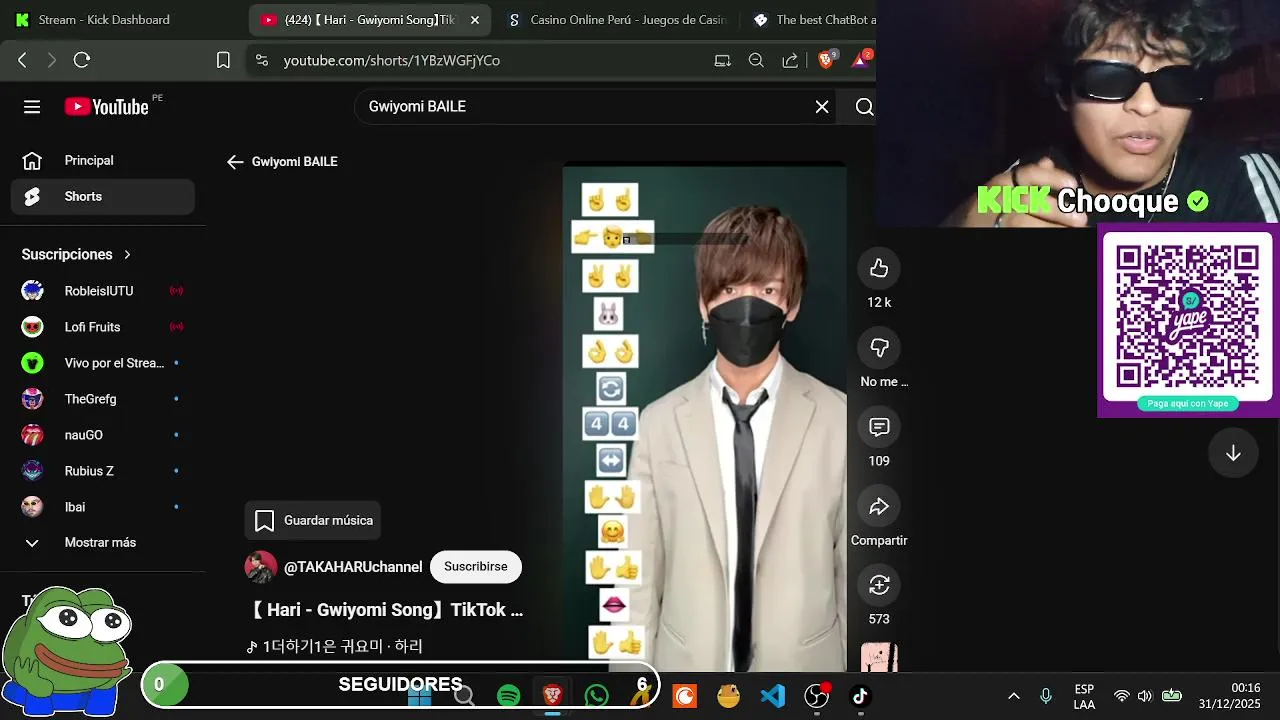Open Principal in YouTube sidebar
Viewport: 1280px width, 720px height.
[x=103, y=161]
